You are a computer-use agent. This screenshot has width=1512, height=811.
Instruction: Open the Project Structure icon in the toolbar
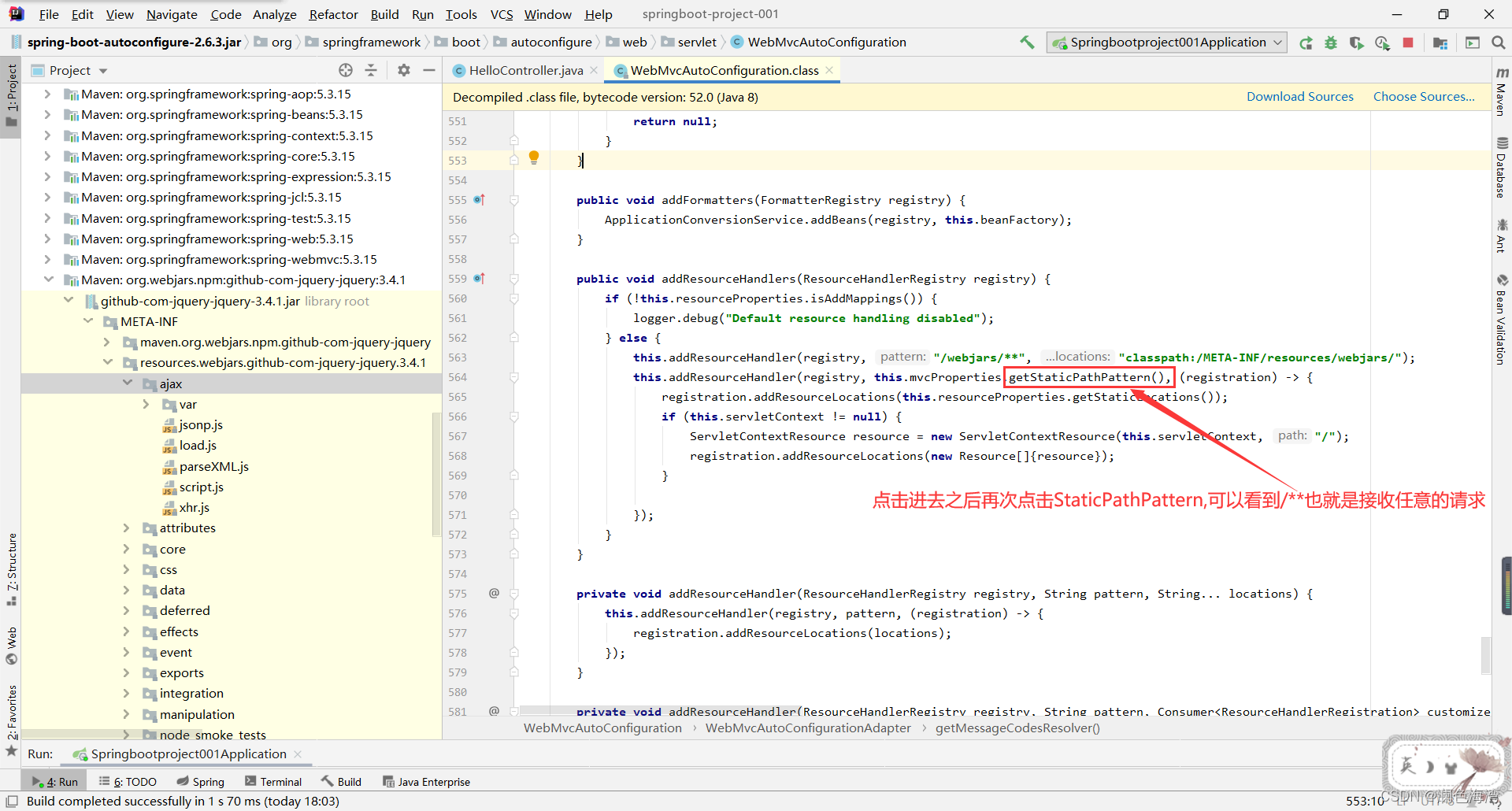(1440, 43)
